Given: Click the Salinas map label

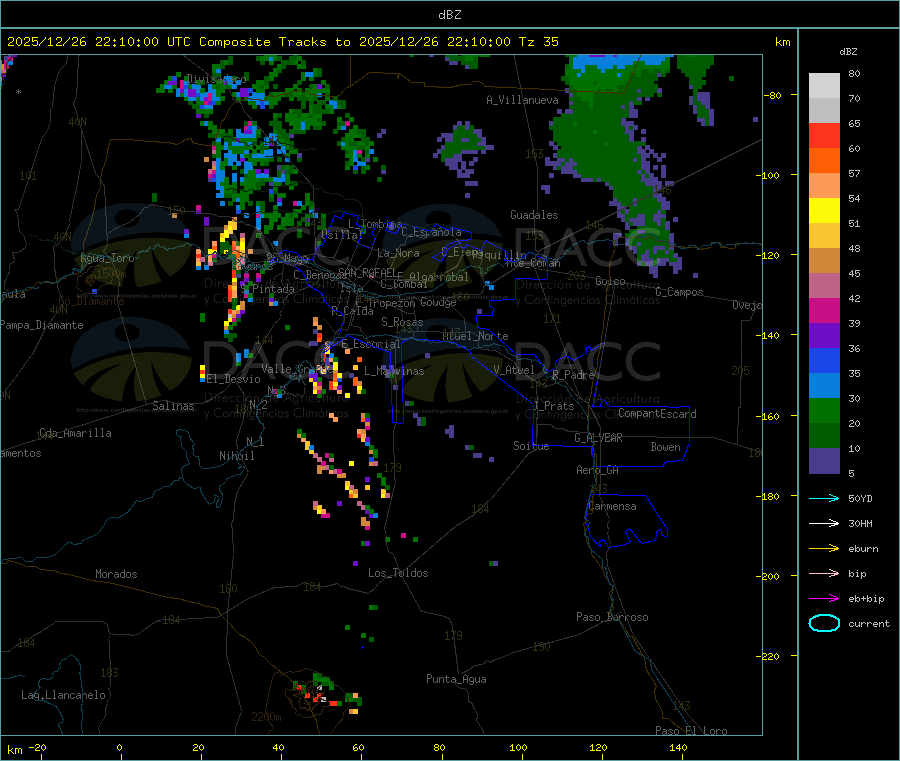Looking at the screenshot, I should click(173, 406).
